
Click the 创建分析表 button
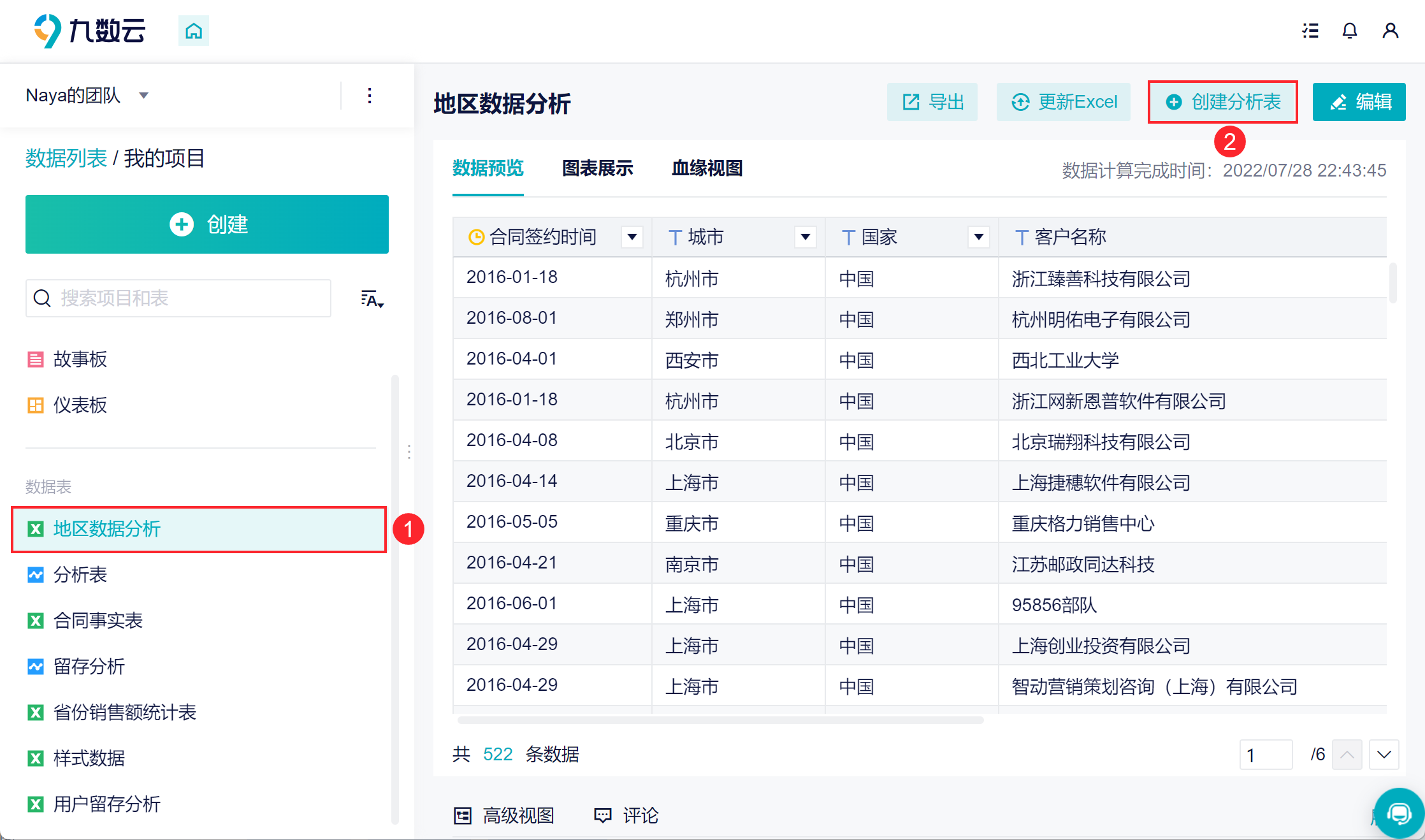coord(1222,102)
